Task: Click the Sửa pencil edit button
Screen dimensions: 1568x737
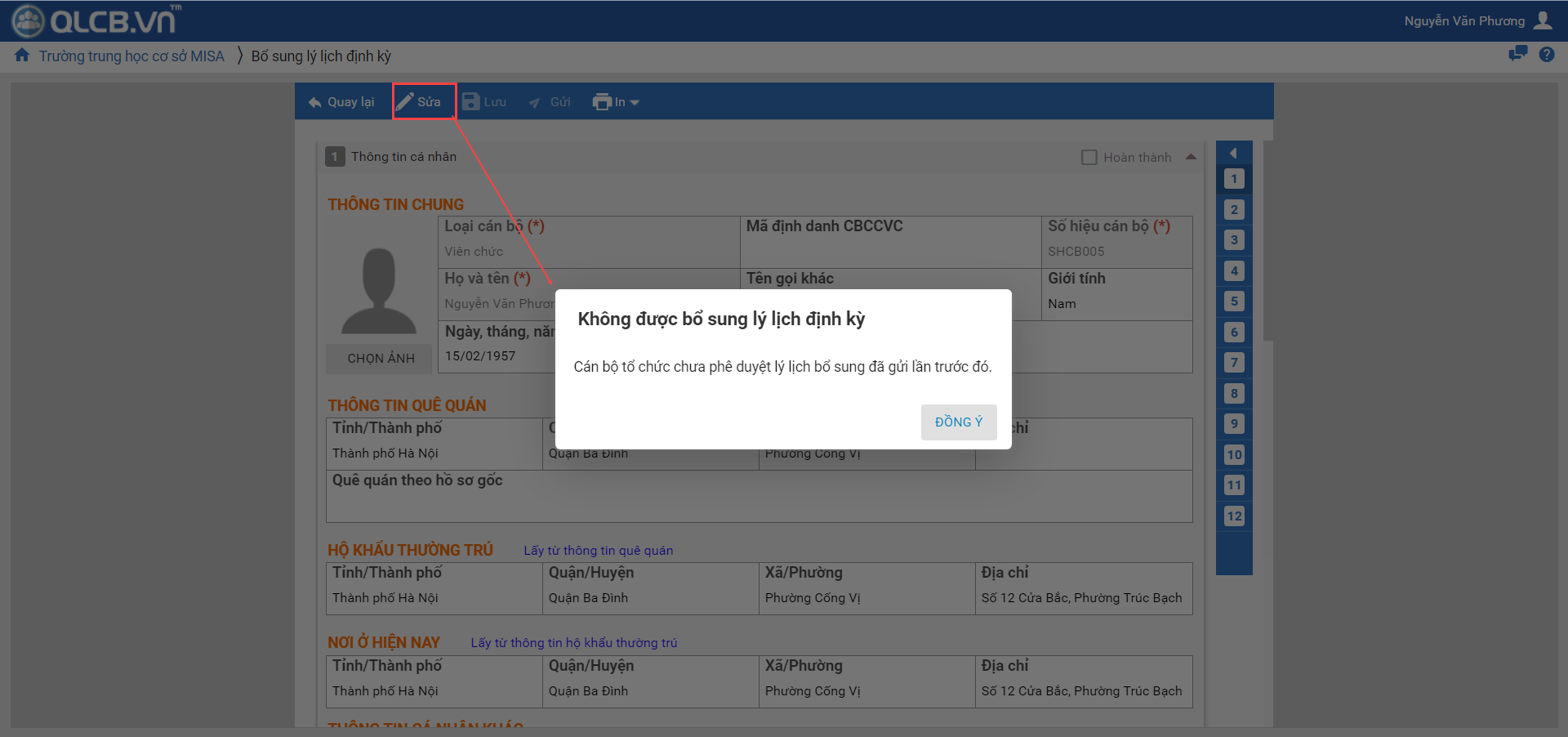Action: [x=420, y=102]
